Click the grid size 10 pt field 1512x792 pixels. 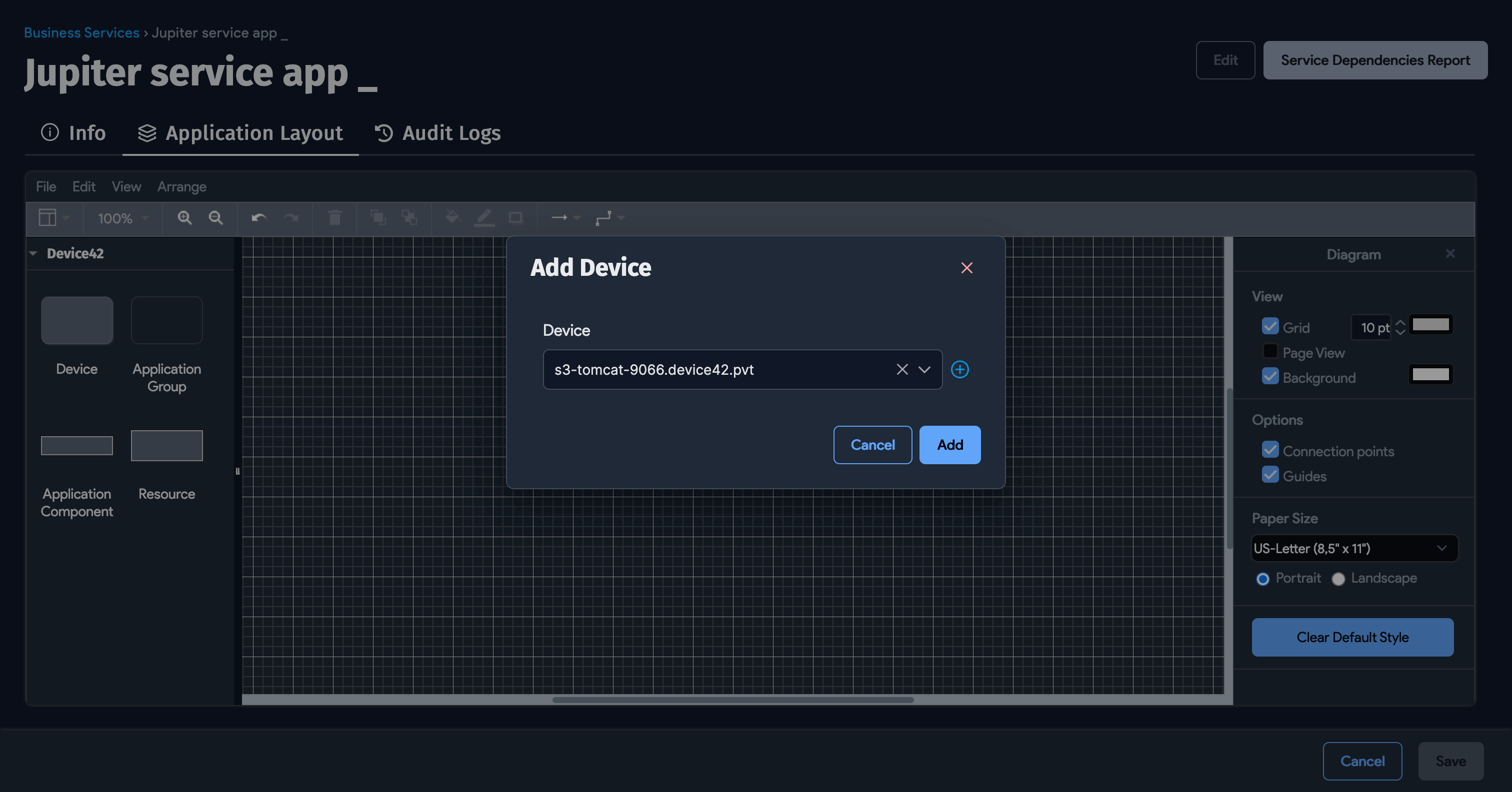pyautogui.click(x=1371, y=327)
